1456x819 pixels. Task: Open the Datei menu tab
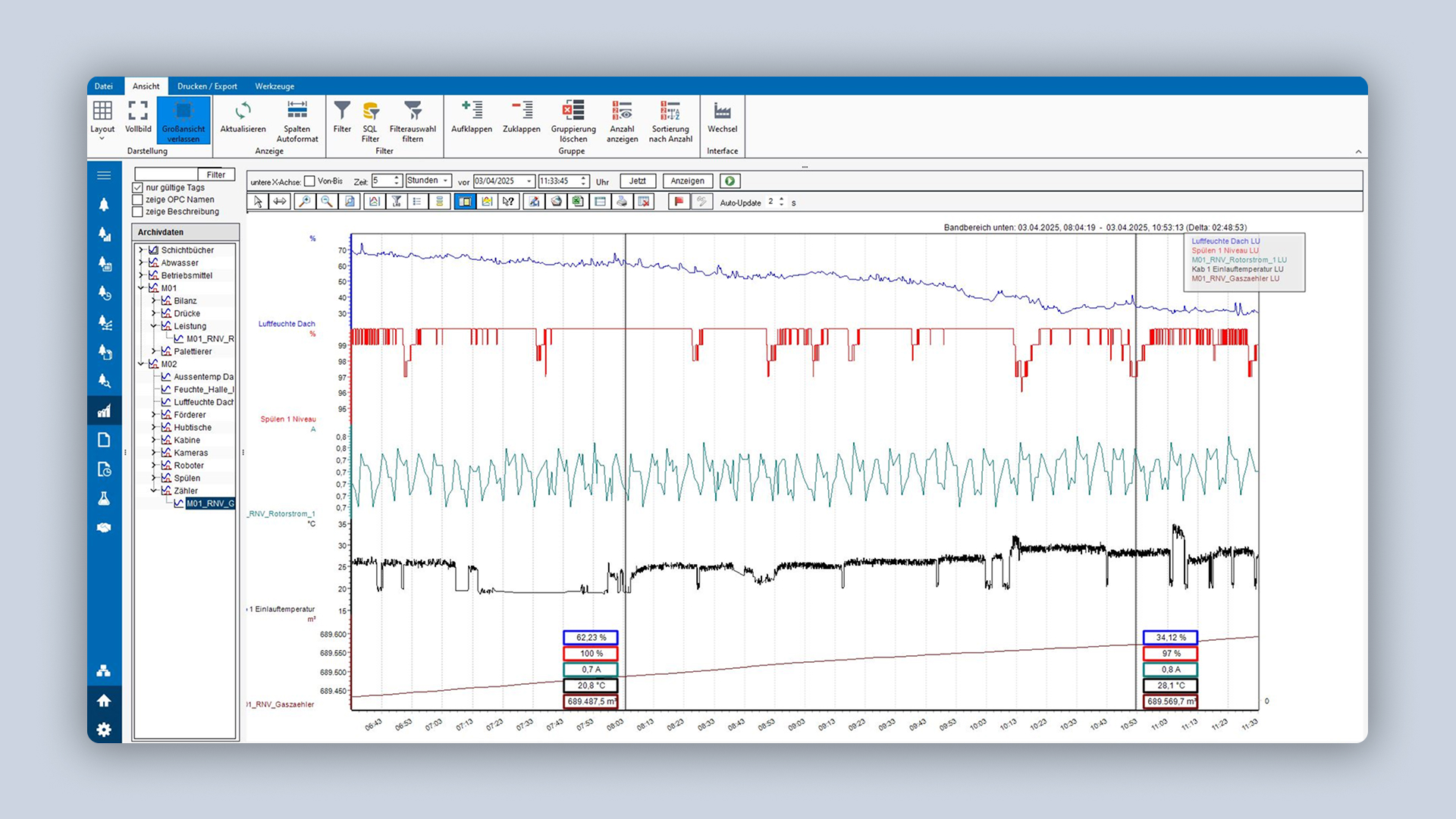tap(104, 86)
